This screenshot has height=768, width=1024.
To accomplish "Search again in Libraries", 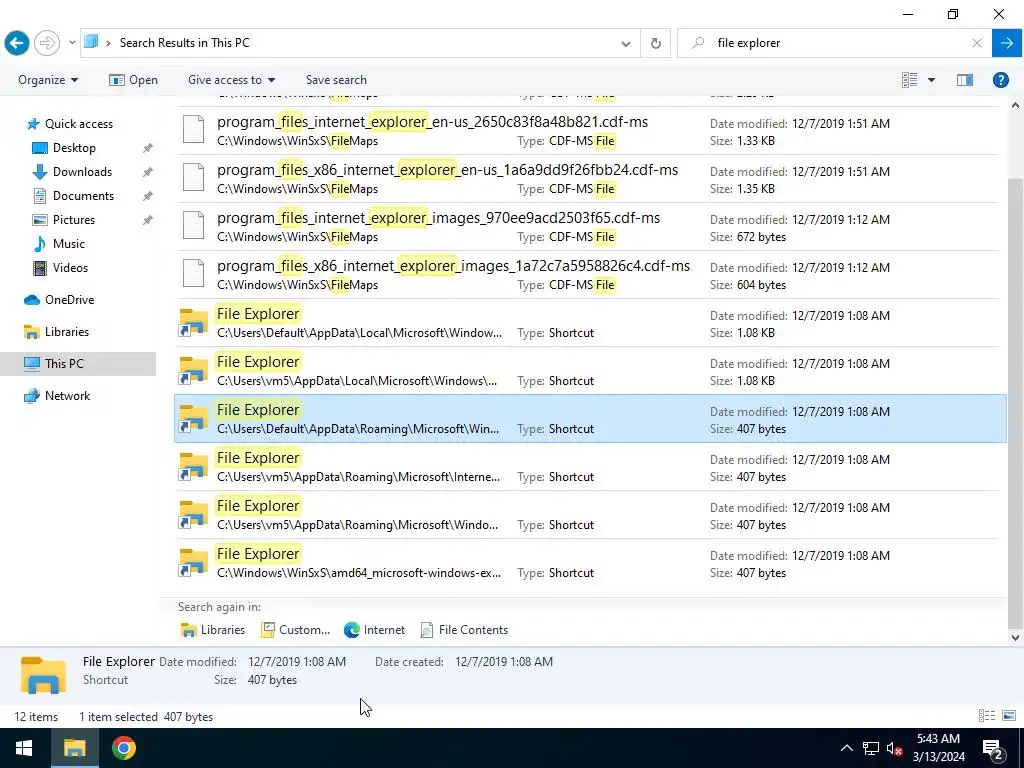I will click(212, 630).
